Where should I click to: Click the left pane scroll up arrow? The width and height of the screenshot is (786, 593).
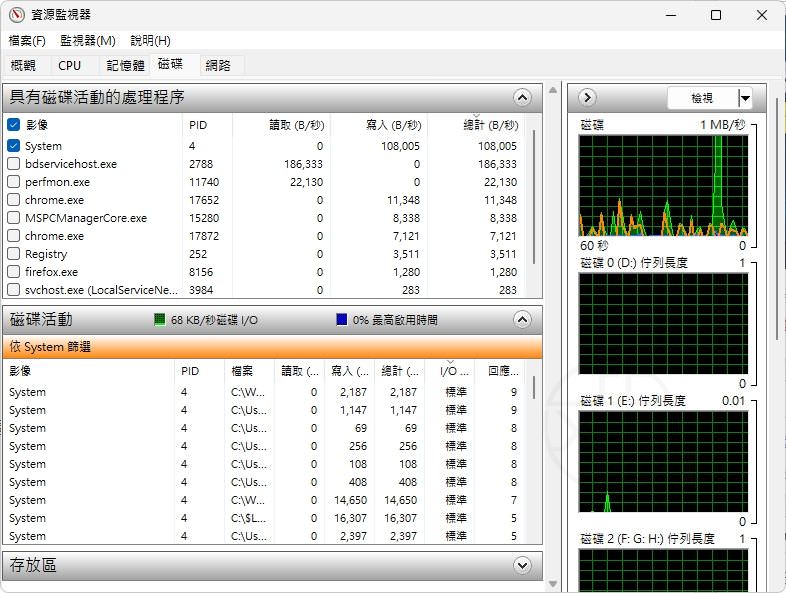click(x=553, y=90)
